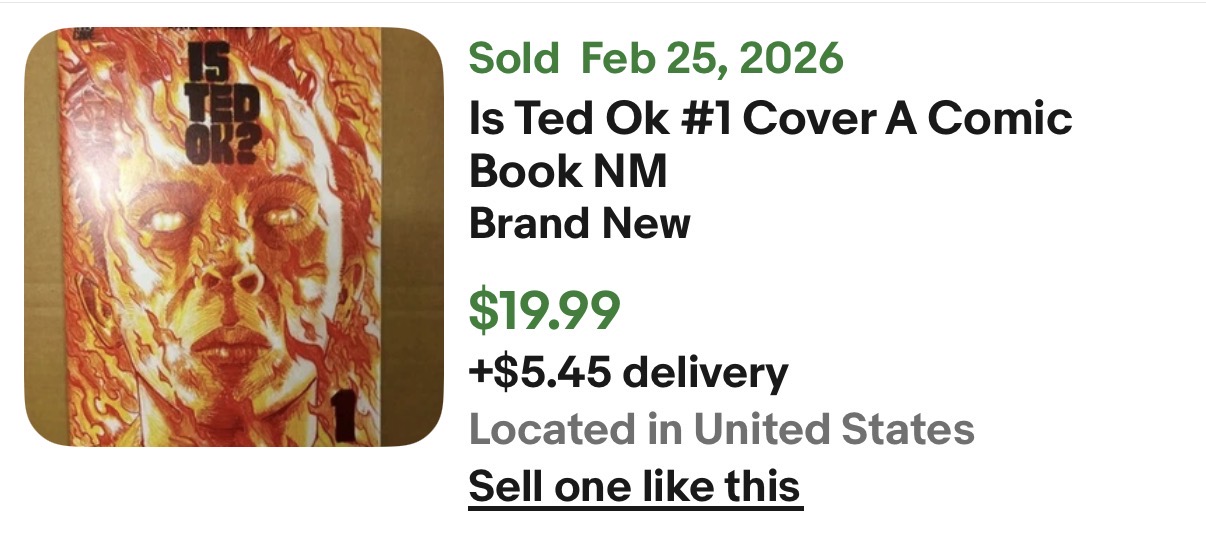This screenshot has height=545, width=1206.
Task: Click the word delivery in the shipping line
Action: pos(704,373)
